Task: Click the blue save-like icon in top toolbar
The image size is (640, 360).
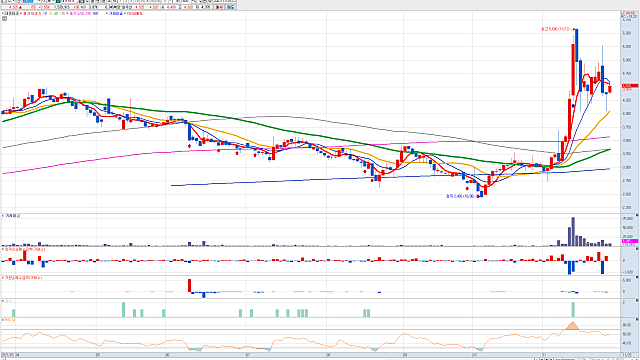Action: point(82,2)
